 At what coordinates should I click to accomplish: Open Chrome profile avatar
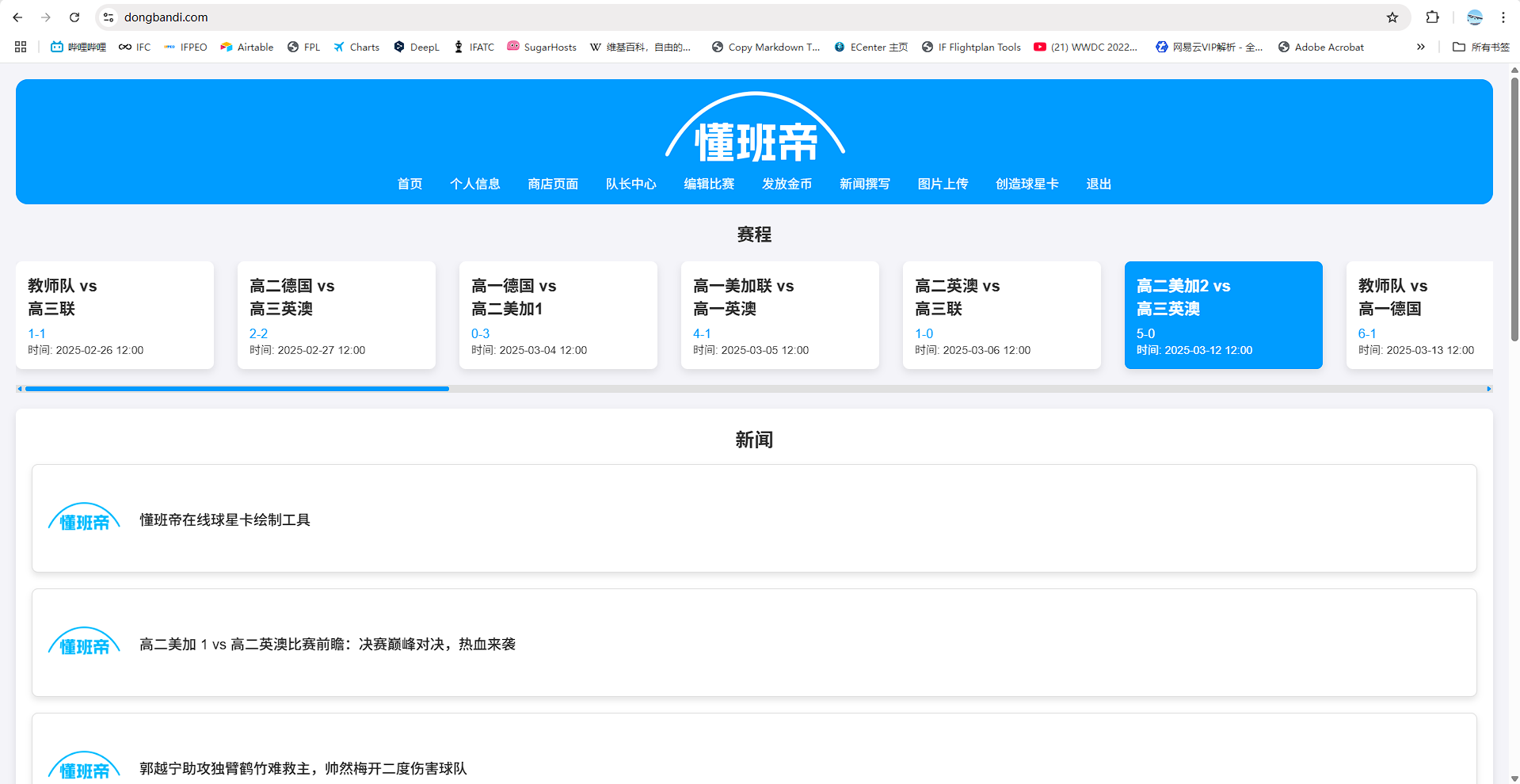1475,17
